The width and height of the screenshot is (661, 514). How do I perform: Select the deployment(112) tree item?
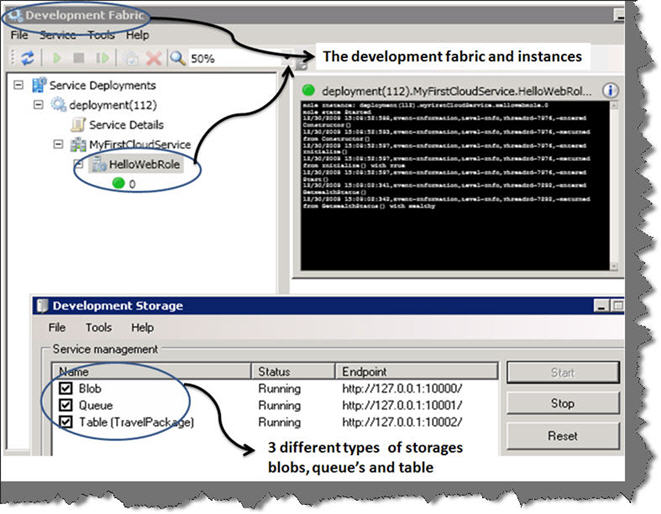113,105
